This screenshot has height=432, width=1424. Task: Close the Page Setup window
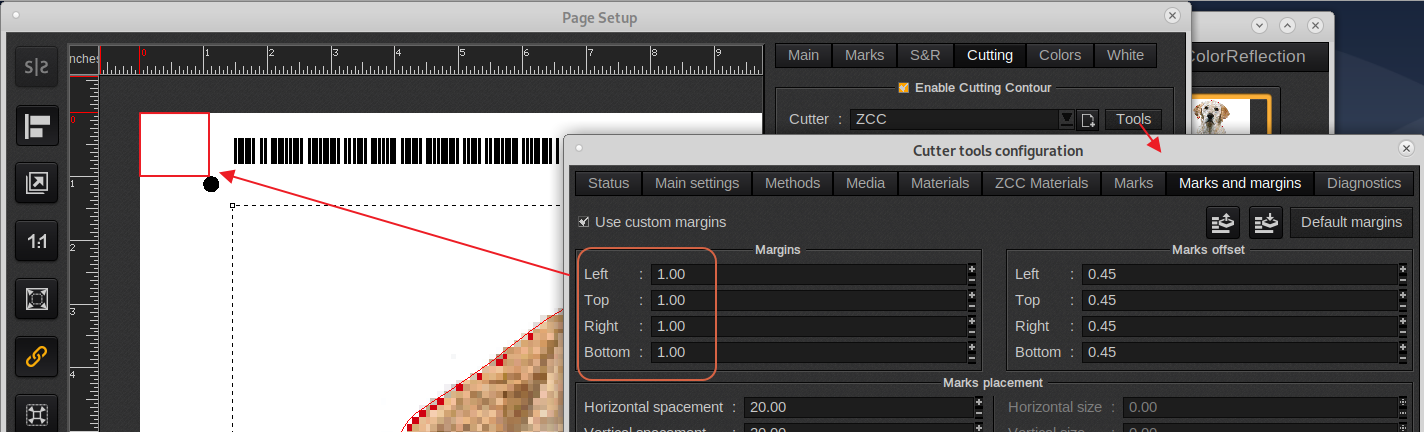(1172, 16)
